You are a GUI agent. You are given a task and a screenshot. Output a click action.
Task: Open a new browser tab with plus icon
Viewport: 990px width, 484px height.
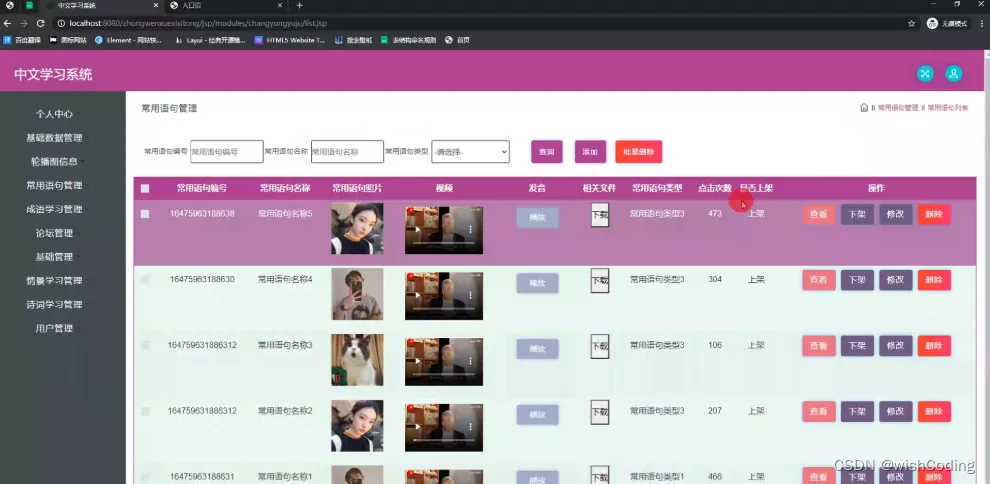[x=299, y=5]
